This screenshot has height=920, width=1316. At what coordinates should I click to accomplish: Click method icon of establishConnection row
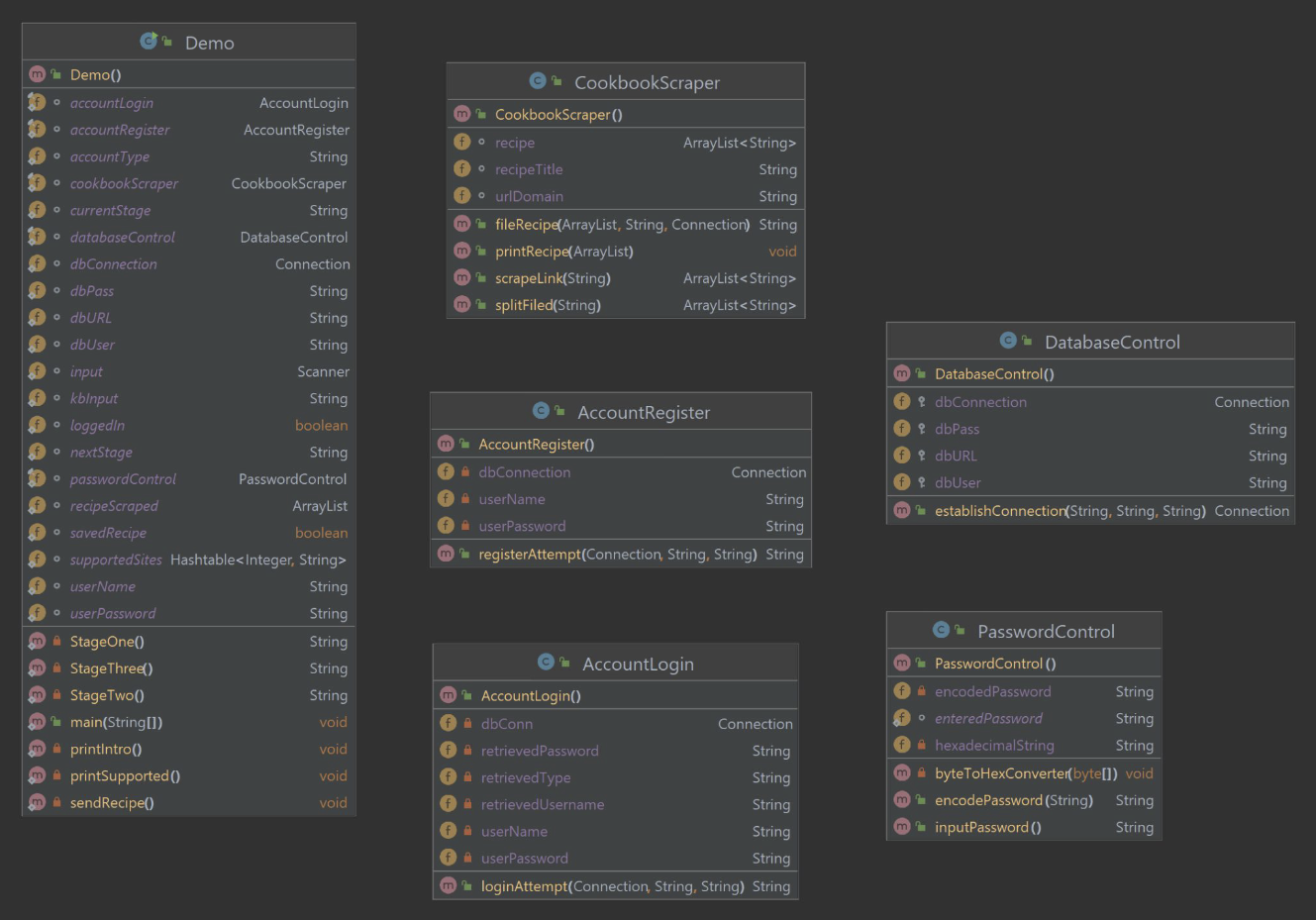(x=901, y=510)
